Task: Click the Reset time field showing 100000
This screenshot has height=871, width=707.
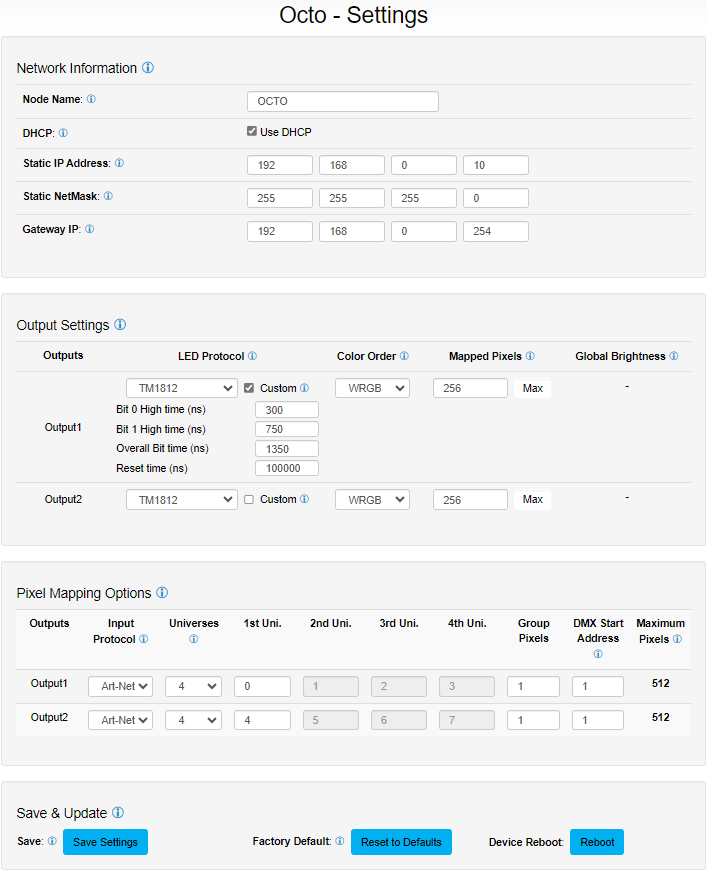Action: [x=287, y=468]
